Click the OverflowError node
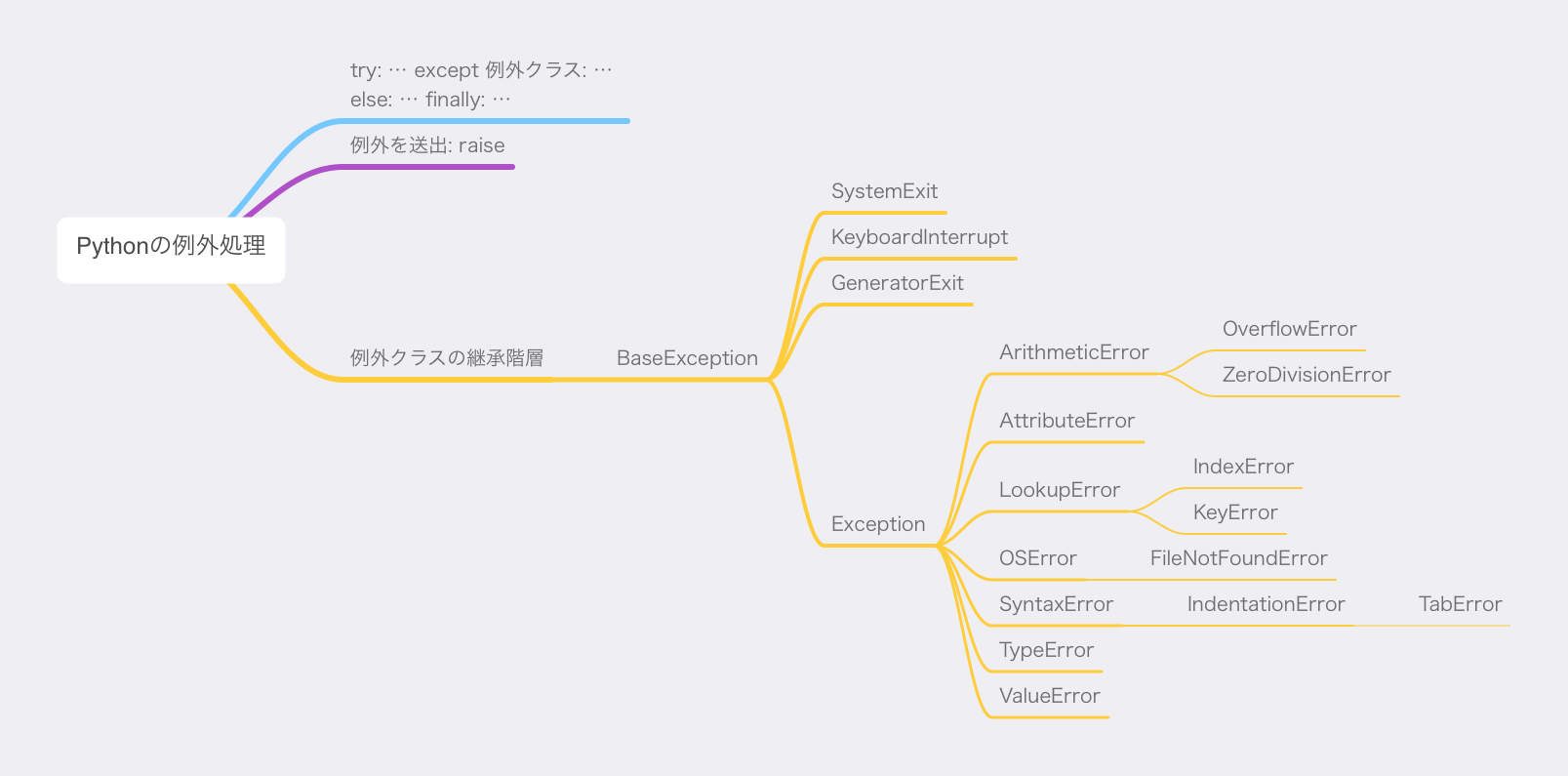The width and height of the screenshot is (1568, 776). click(x=1289, y=329)
